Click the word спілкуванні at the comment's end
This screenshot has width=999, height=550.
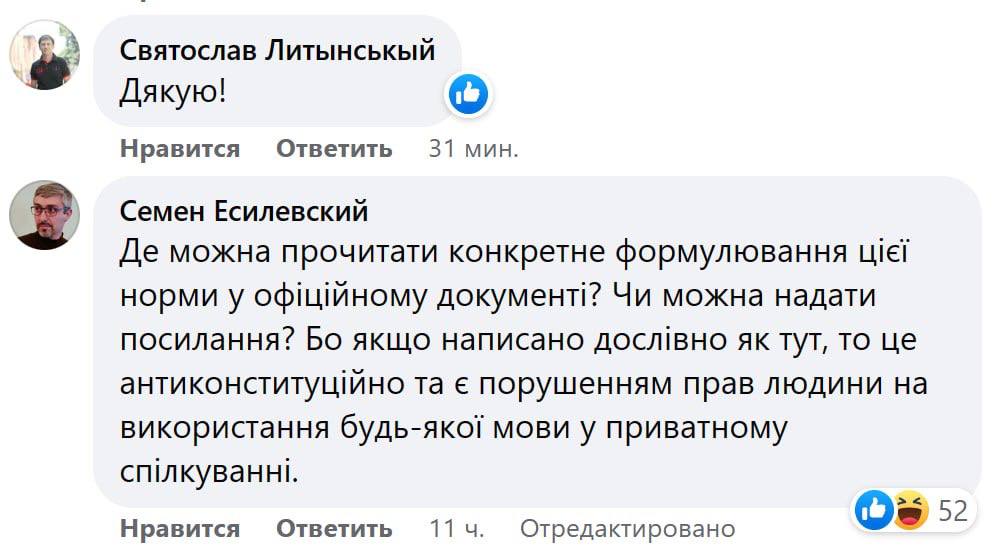click(x=208, y=470)
